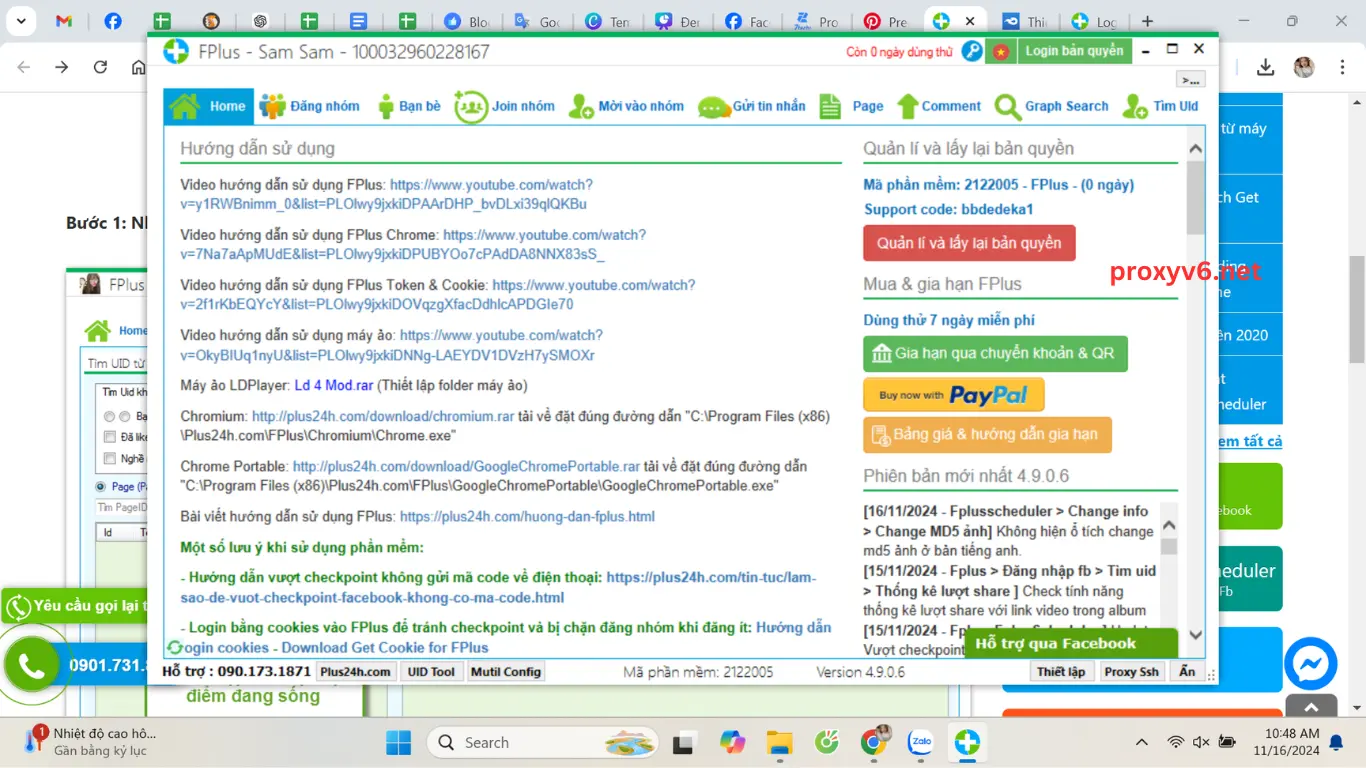Open the Bạn bè friends tool
The width and height of the screenshot is (1366, 768).
point(407,106)
